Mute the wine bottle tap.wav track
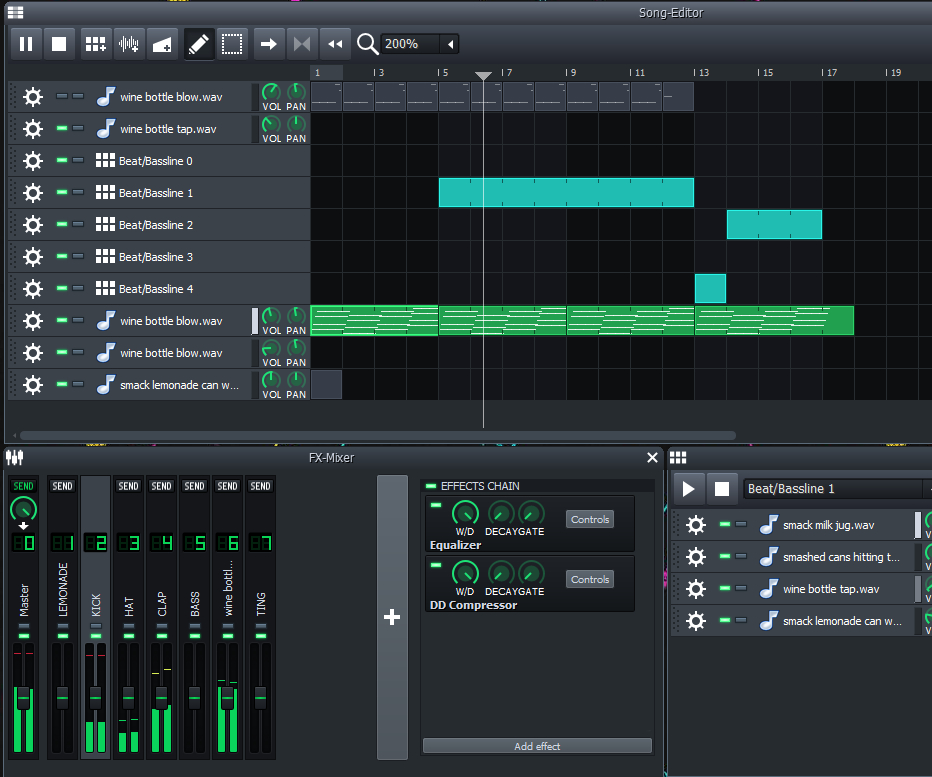 [x=62, y=129]
